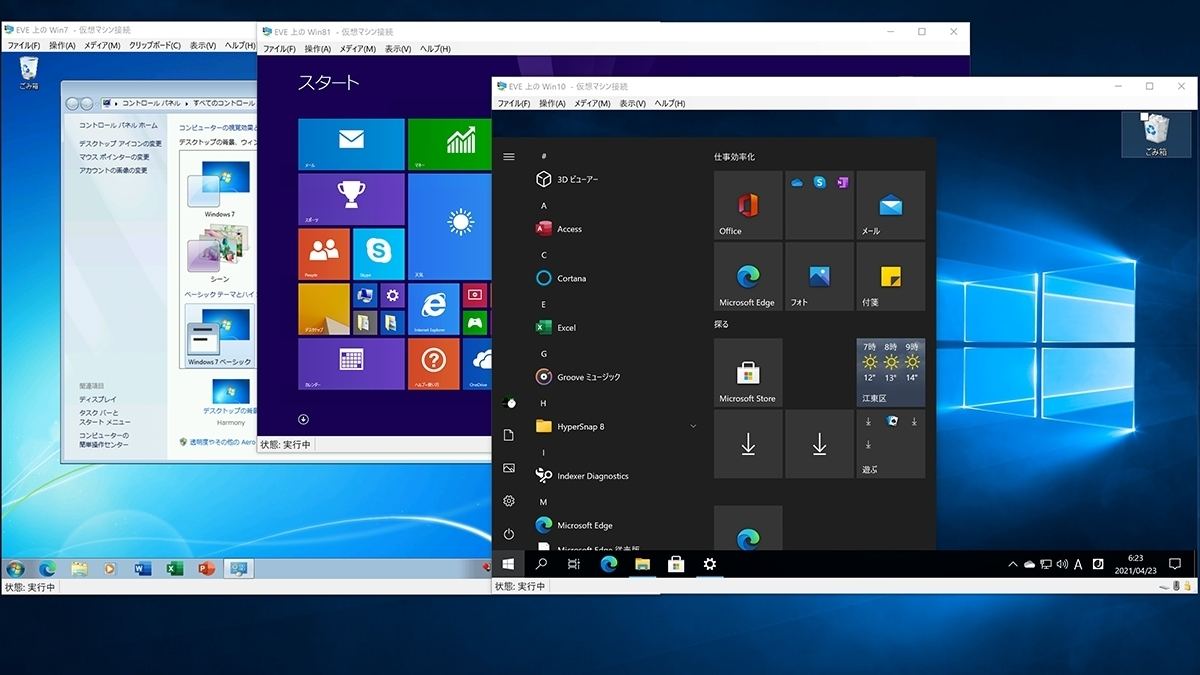The height and width of the screenshot is (675, 1200).
Task: Open File Explorer on the Win10 taskbar
Action: click(642, 564)
